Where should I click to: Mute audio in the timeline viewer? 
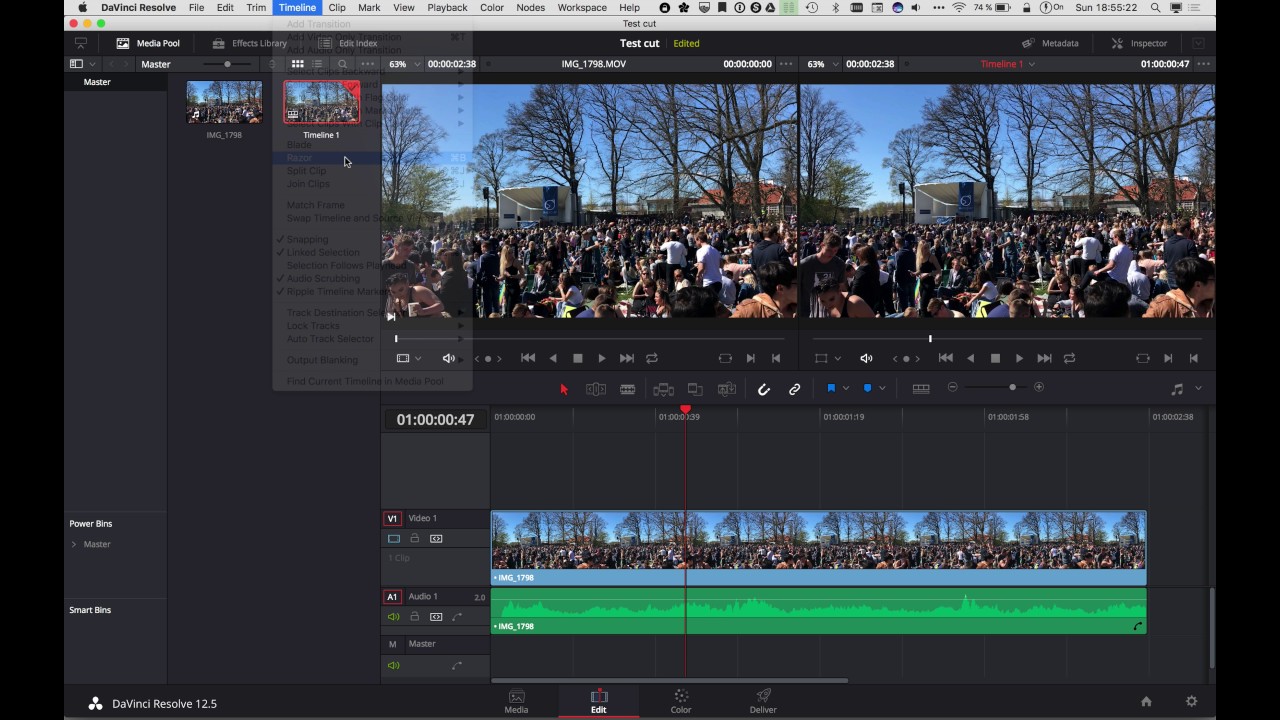866,358
